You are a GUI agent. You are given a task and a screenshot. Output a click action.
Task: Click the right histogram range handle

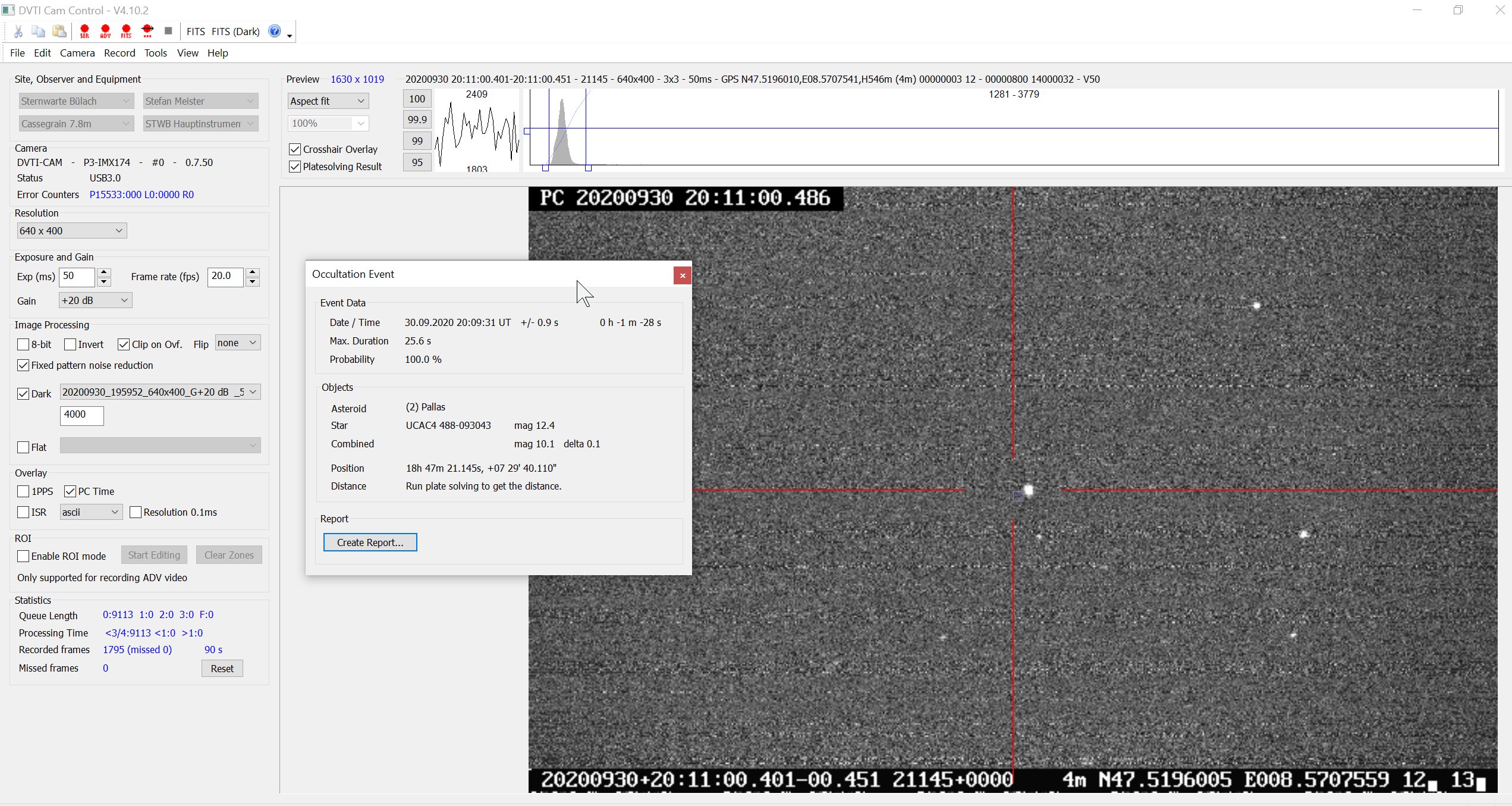coord(588,168)
